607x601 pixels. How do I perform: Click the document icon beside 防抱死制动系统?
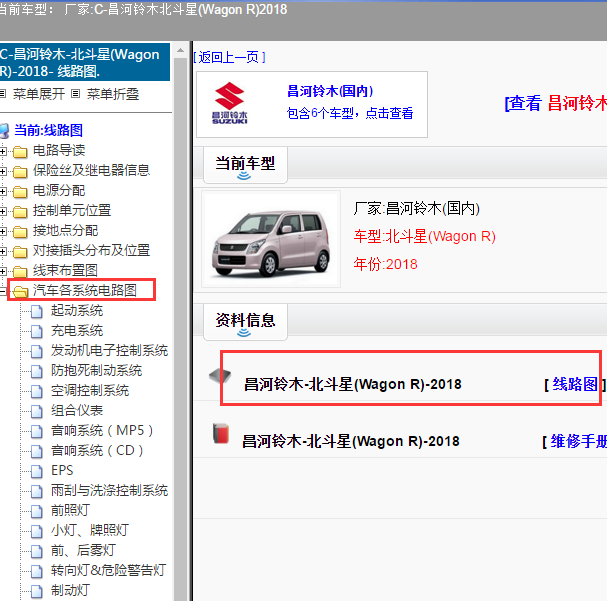pyautogui.click(x=37, y=372)
